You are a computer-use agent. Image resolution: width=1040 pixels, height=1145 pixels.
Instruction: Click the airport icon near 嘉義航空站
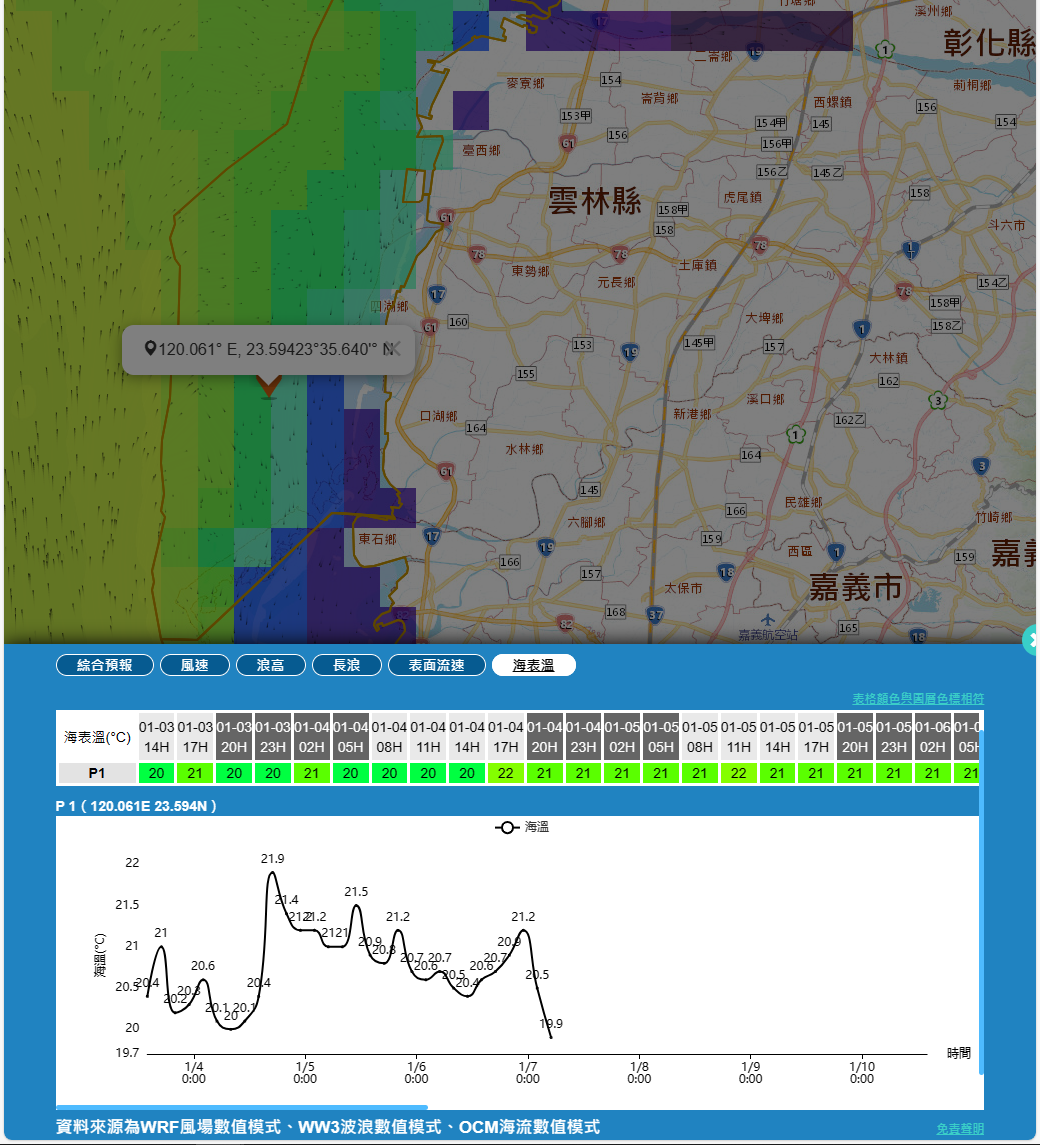point(767,619)
